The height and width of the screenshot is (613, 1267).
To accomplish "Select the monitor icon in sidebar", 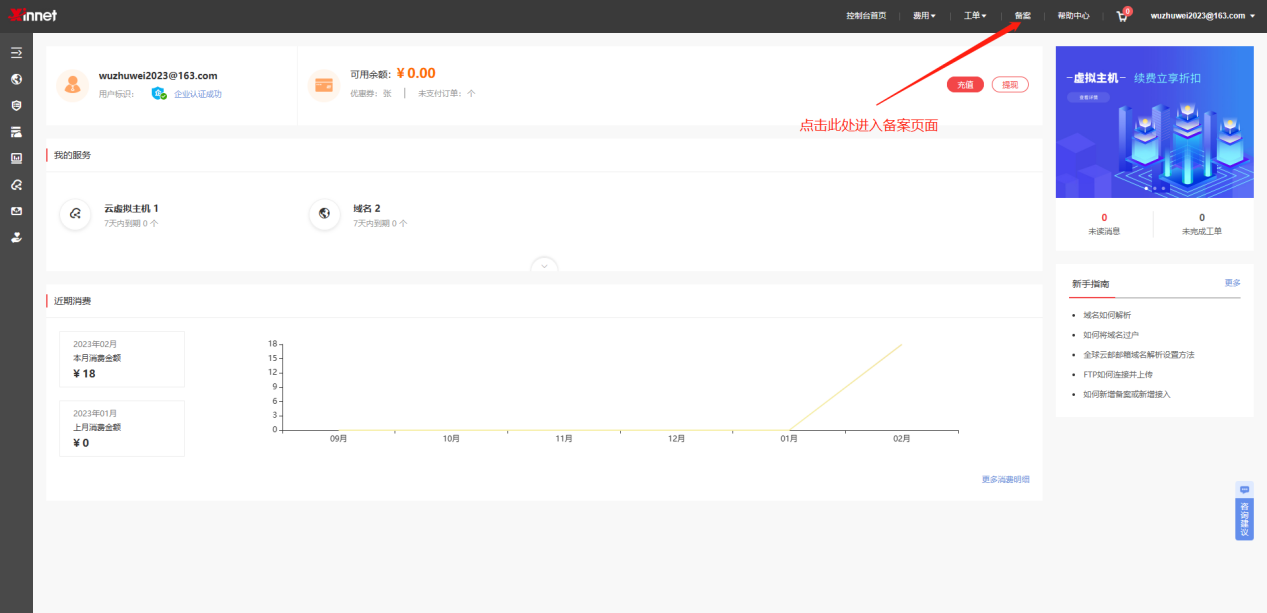I will pyautogui.click(x=16, y=158).
